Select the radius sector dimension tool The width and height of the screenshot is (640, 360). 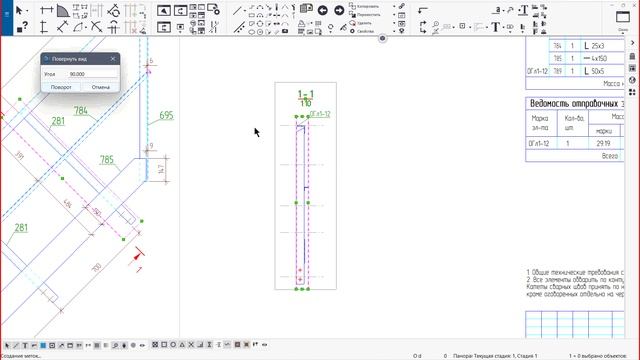click(62, 11)
